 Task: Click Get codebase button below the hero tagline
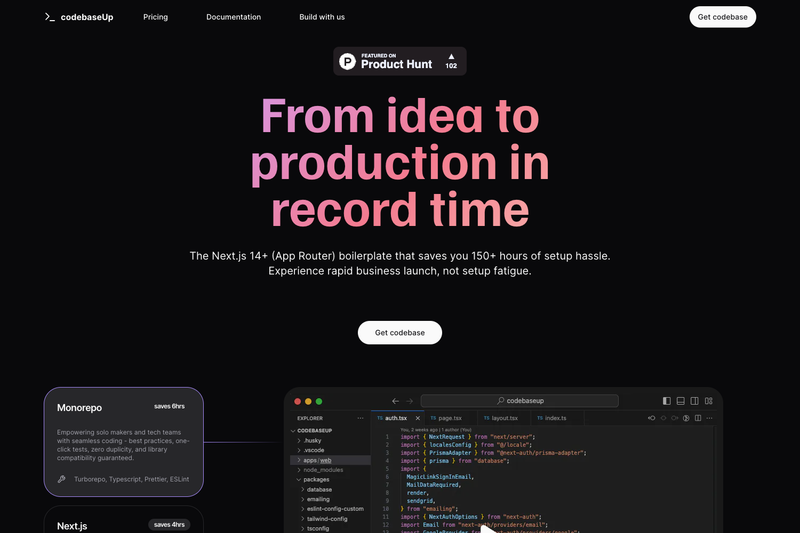pos(400,333)
